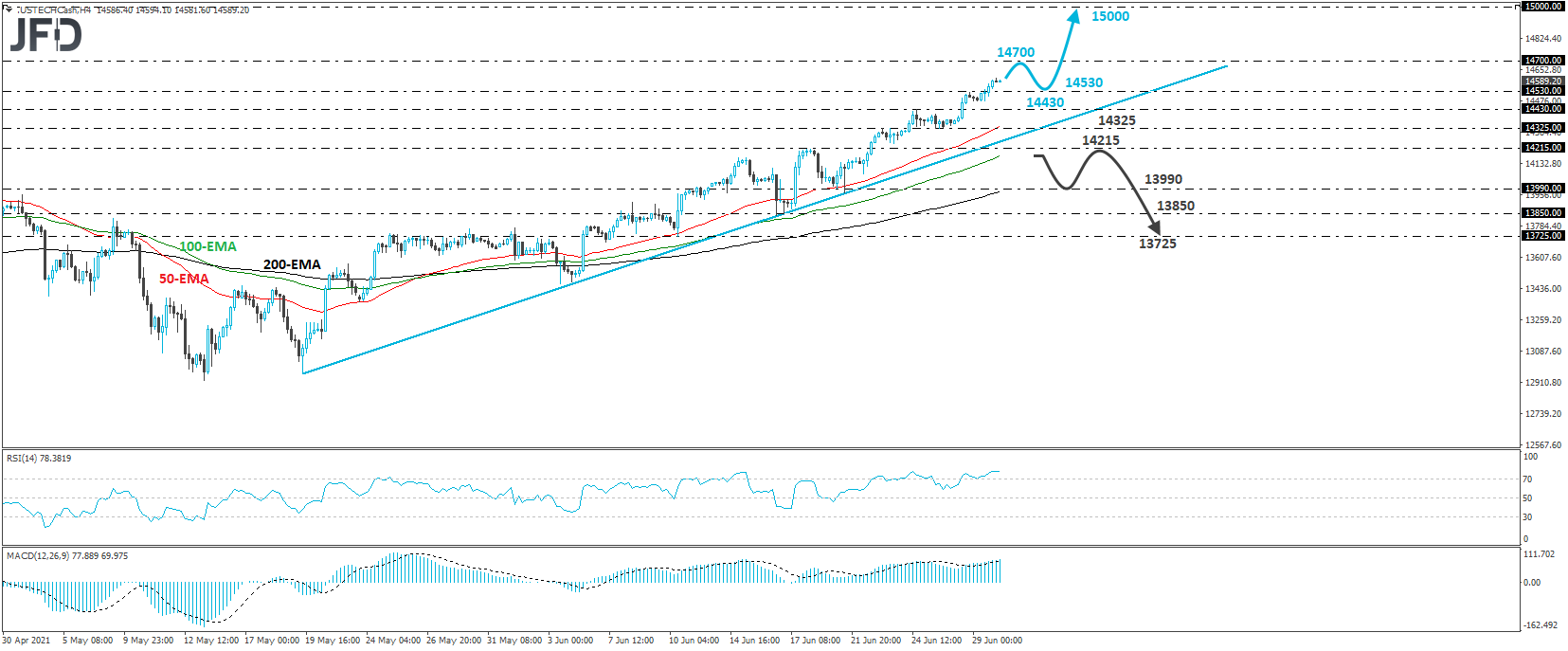Click the 14 Jun 16:00 date label
Image resolution: width=1568 pixels, height=651 pixels.
755,641
